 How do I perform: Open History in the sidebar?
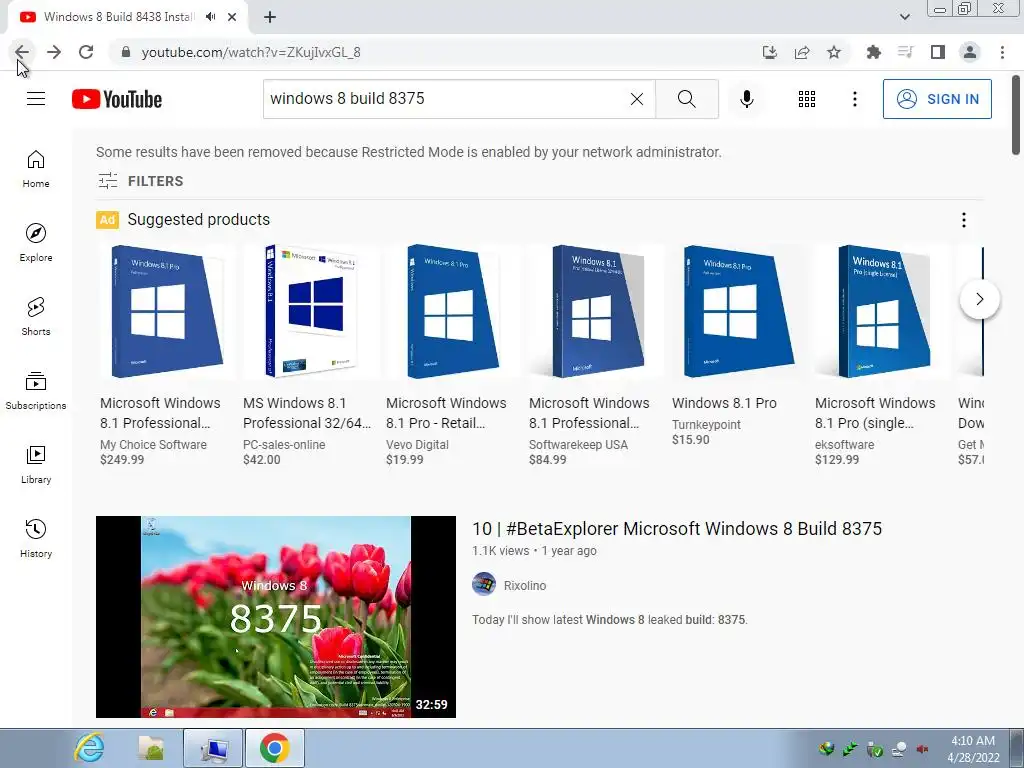[36, 539]
